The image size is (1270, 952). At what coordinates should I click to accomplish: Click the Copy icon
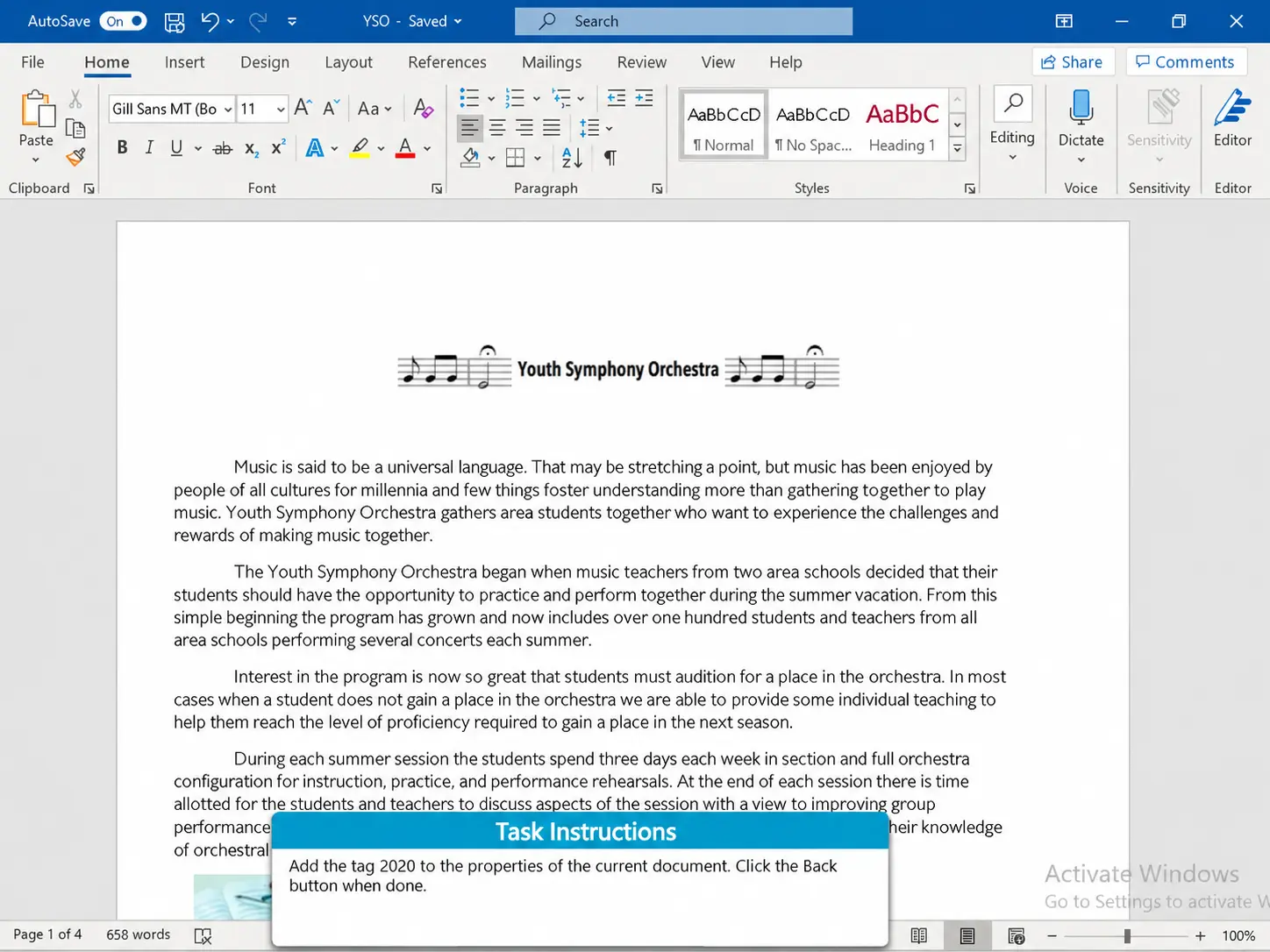75,128
